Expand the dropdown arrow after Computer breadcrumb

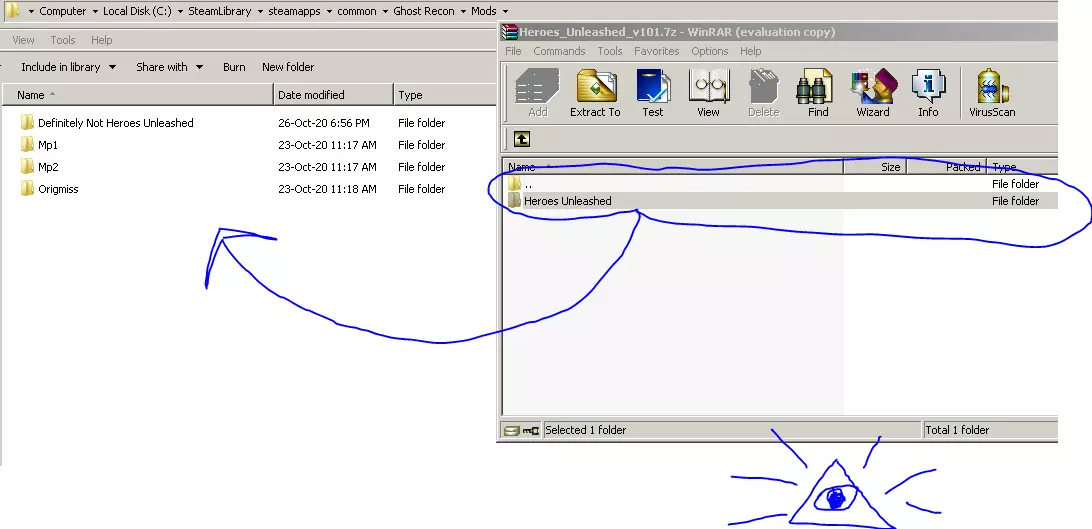click(95, 11)
